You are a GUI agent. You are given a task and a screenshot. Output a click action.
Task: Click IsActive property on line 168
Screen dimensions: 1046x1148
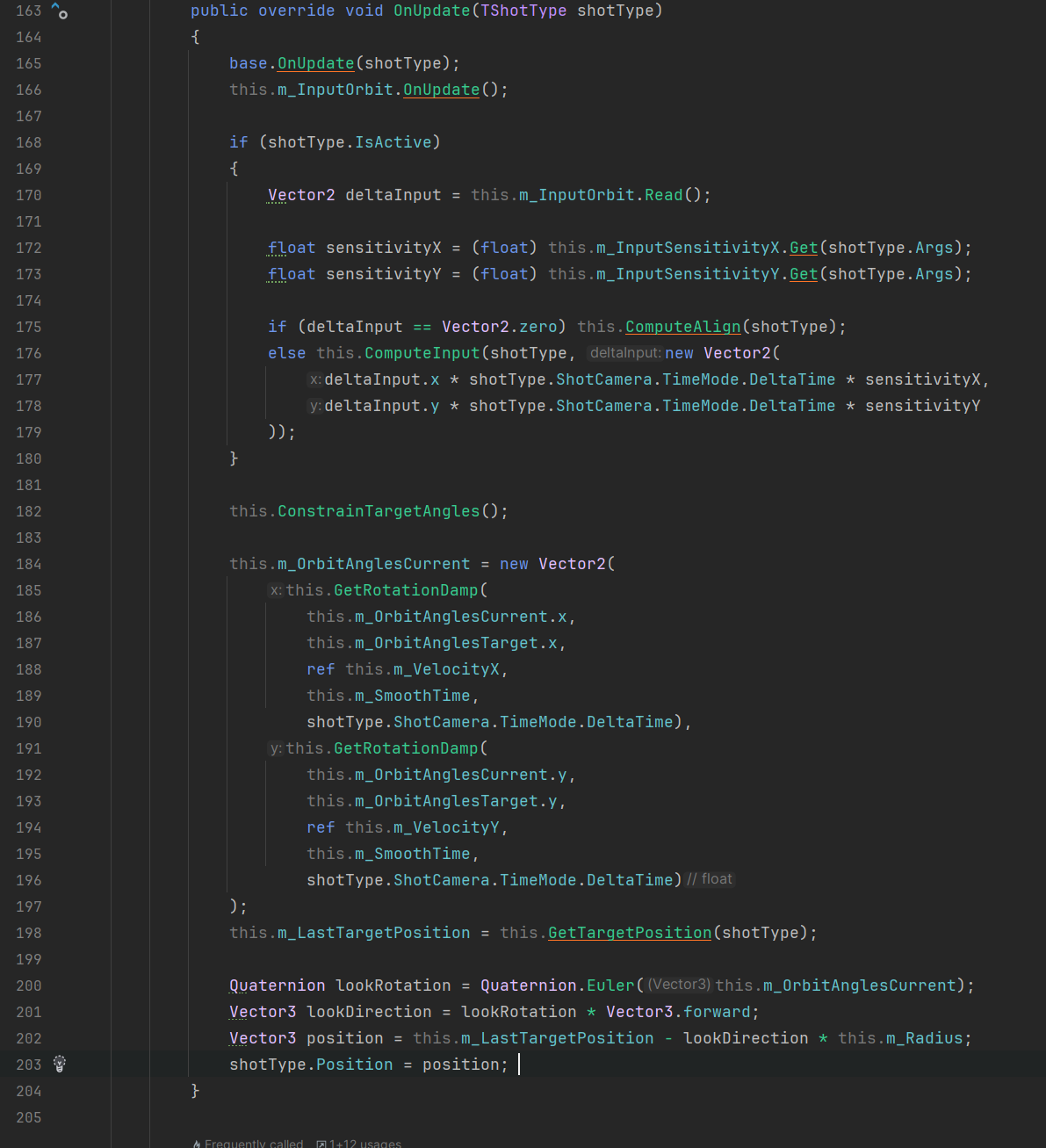[x=393, y=142]
